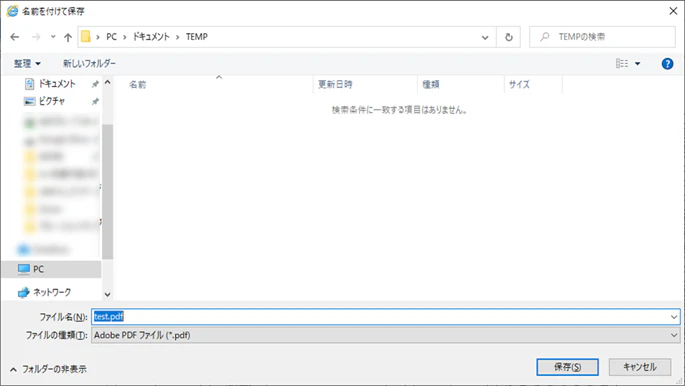Select ネットワーク in the navigation pane
This screenshot has height=386, width=685.
coord(52,292)
